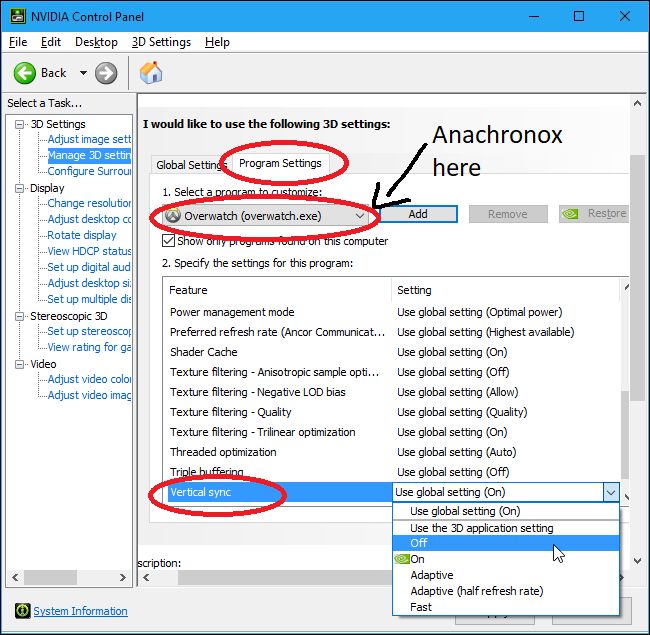The height and width of the screenshot is (635, 650).
Task: Open the File menu
Action: (18, 42)
